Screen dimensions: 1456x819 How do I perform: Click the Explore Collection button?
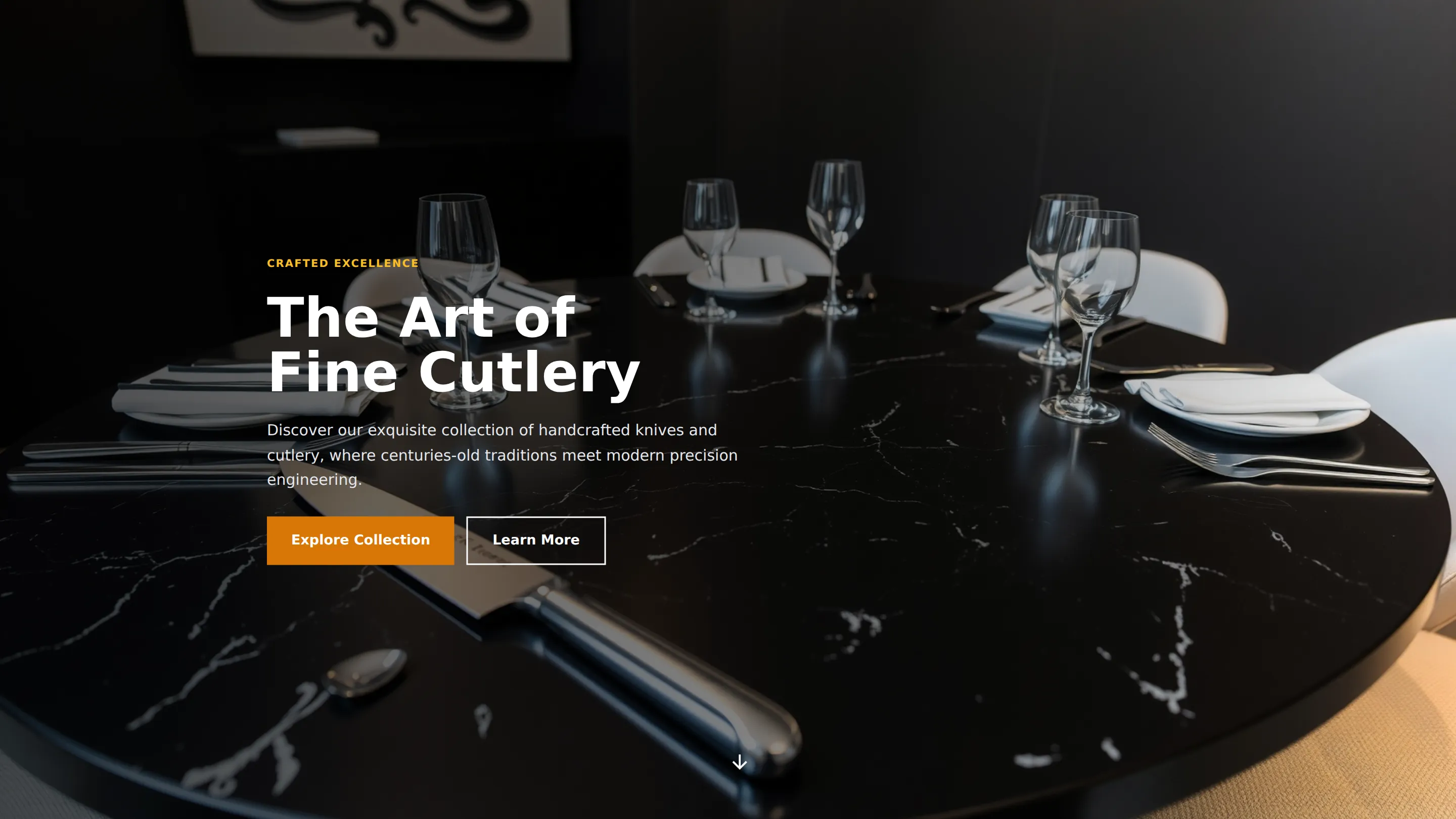(x=360, y=540)
